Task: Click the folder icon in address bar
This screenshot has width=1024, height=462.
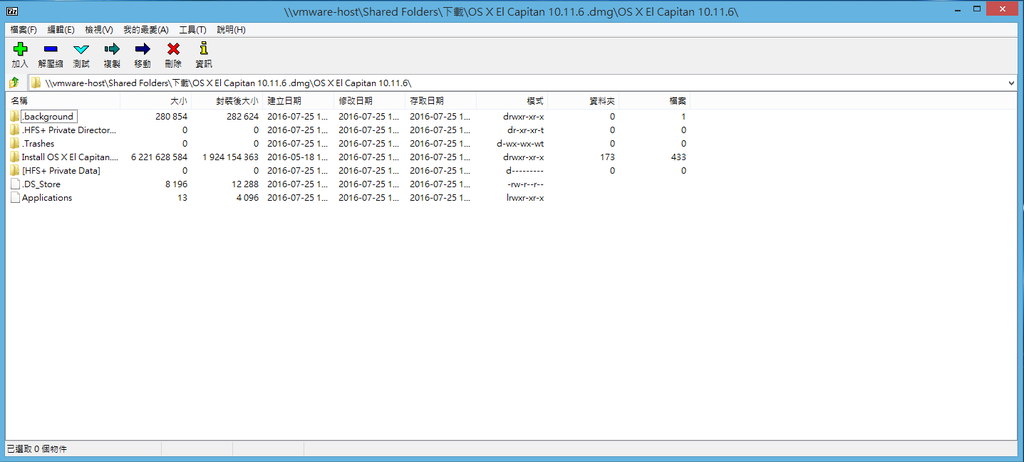Action: pos(37,83)
